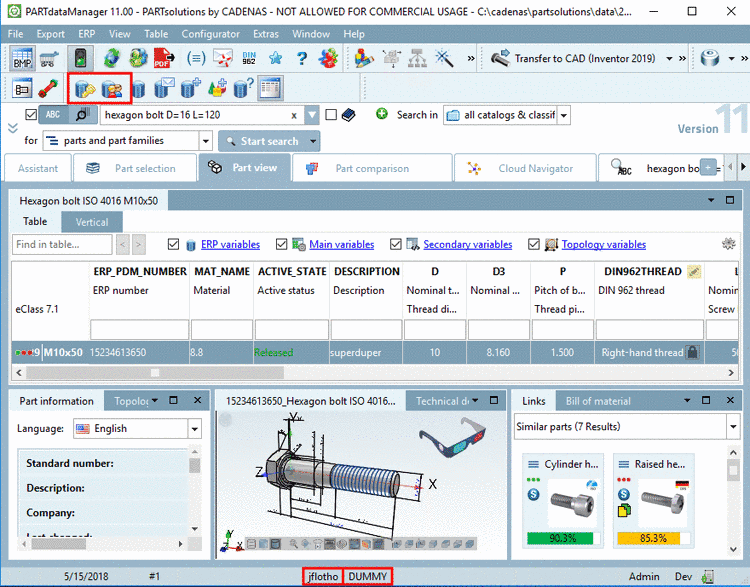Uncheck the checkbox left of ABC

(x=31, y=114)
